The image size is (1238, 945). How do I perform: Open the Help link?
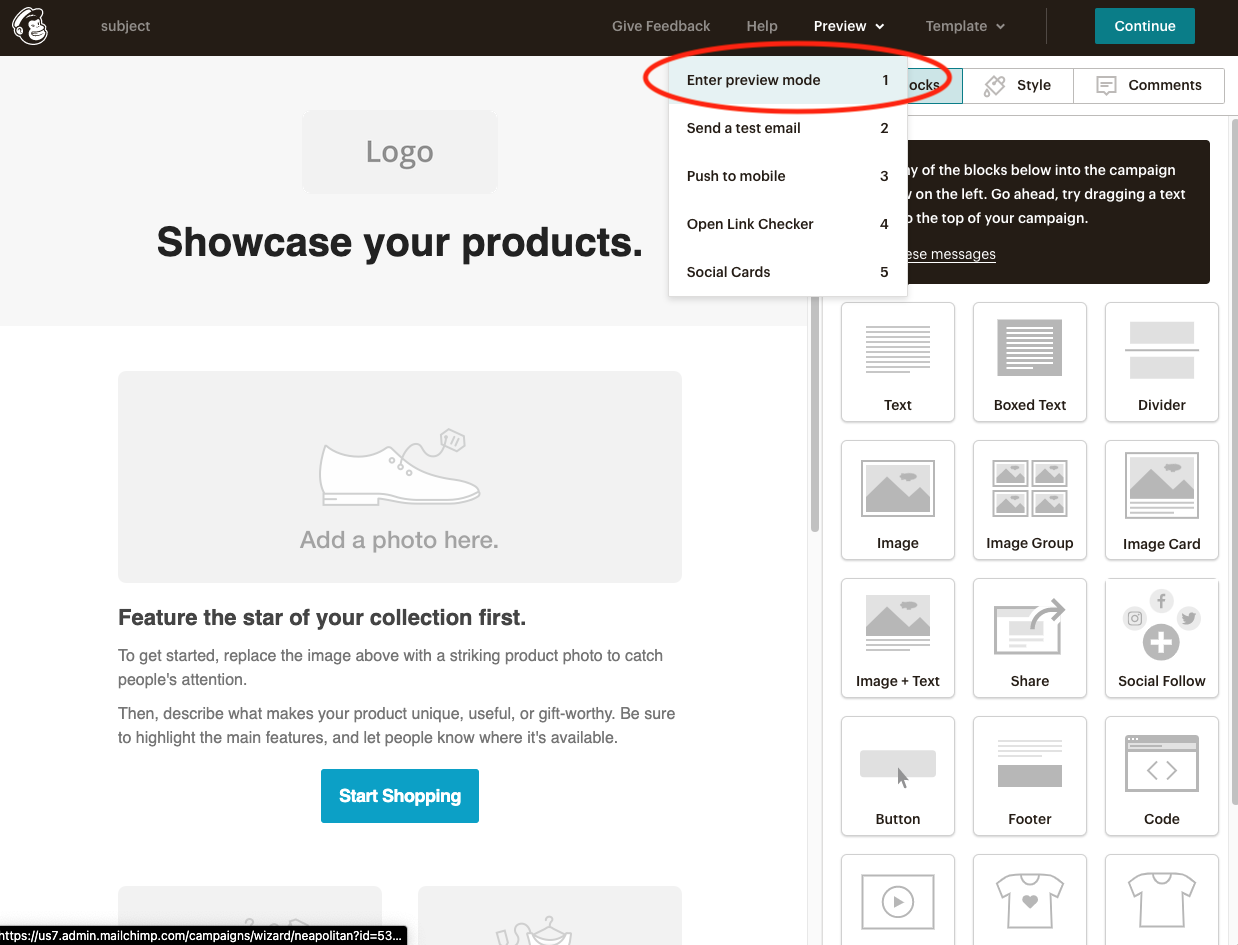point(762,26)
